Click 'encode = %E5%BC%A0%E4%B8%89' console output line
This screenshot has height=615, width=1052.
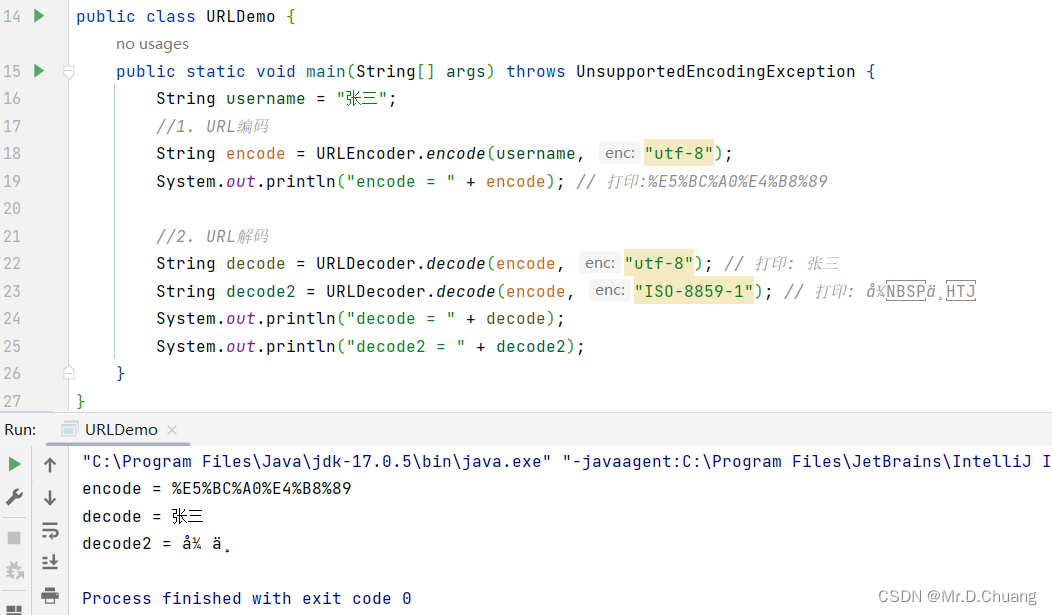[217, 488]
